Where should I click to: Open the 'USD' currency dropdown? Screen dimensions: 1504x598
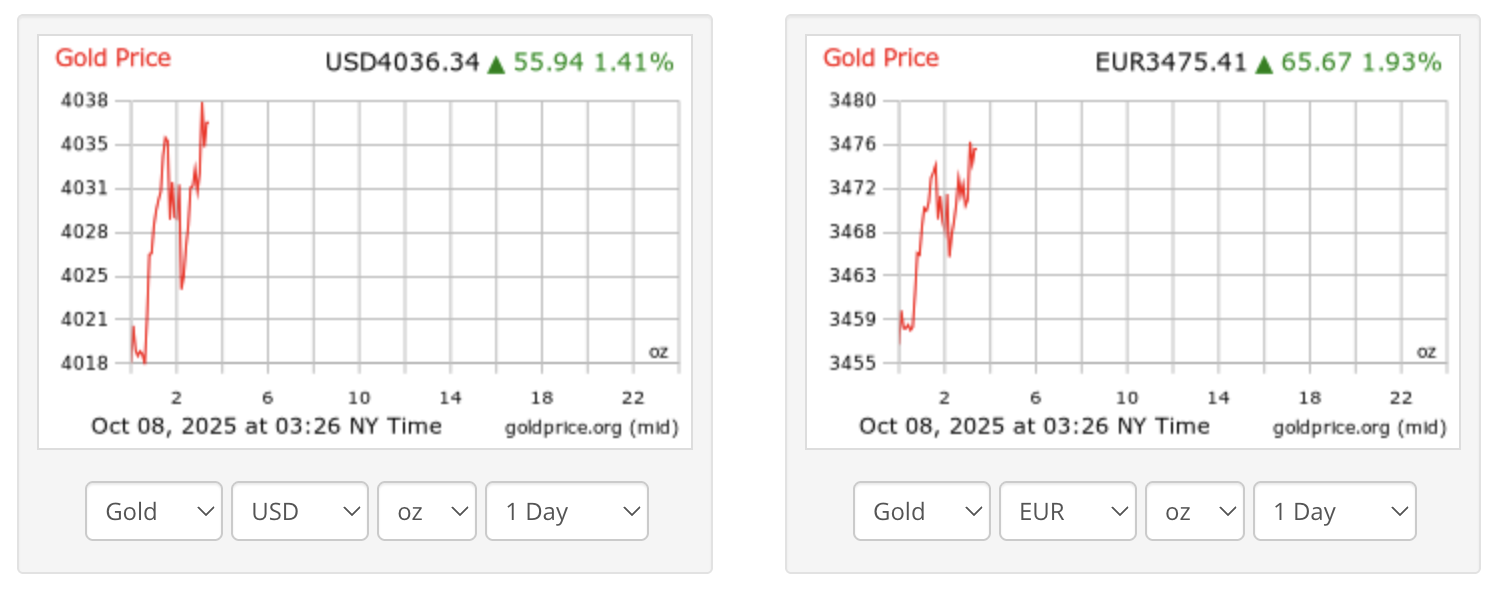click(299, 511)
